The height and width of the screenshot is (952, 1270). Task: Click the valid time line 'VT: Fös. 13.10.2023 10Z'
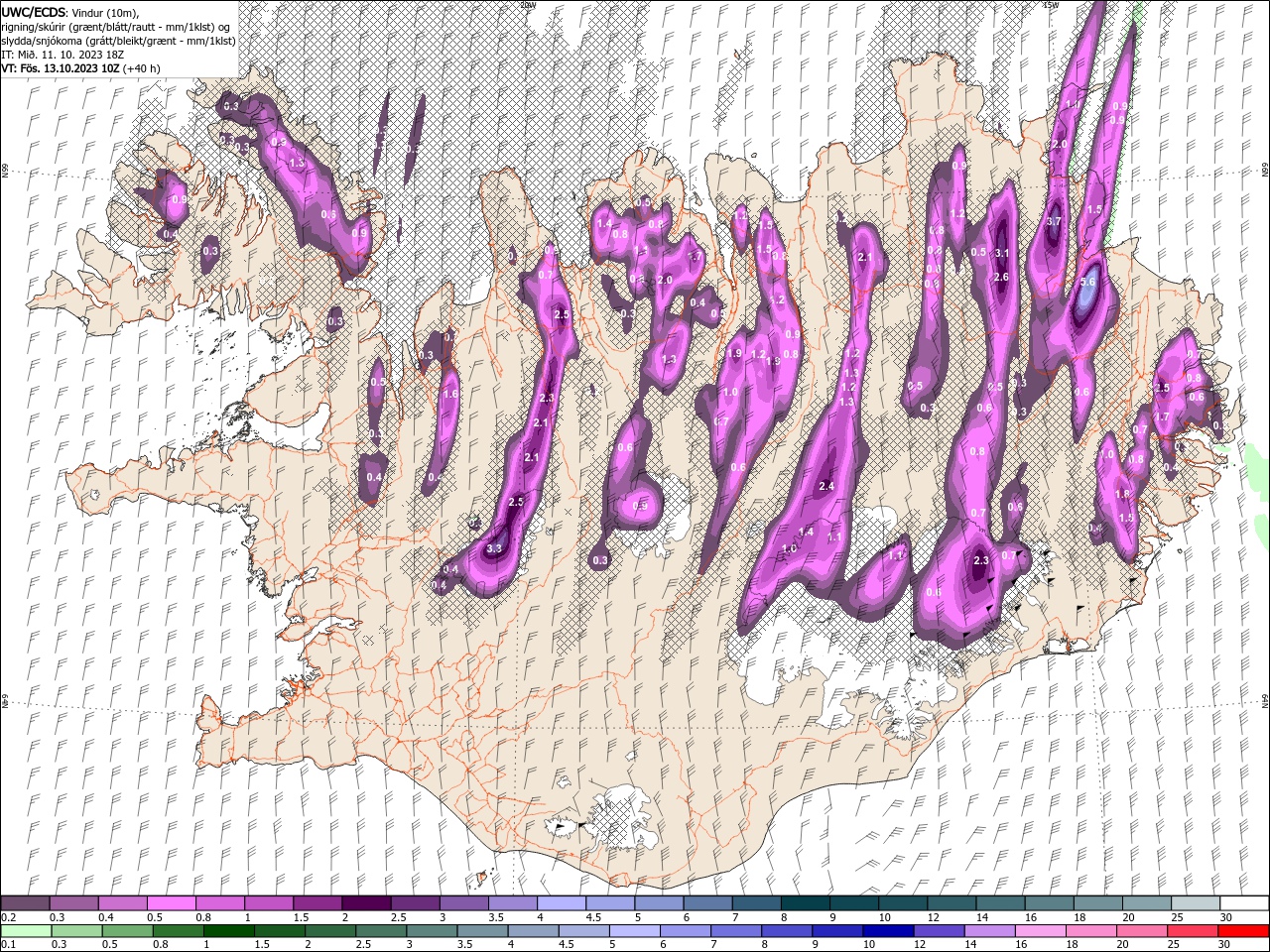60,68
